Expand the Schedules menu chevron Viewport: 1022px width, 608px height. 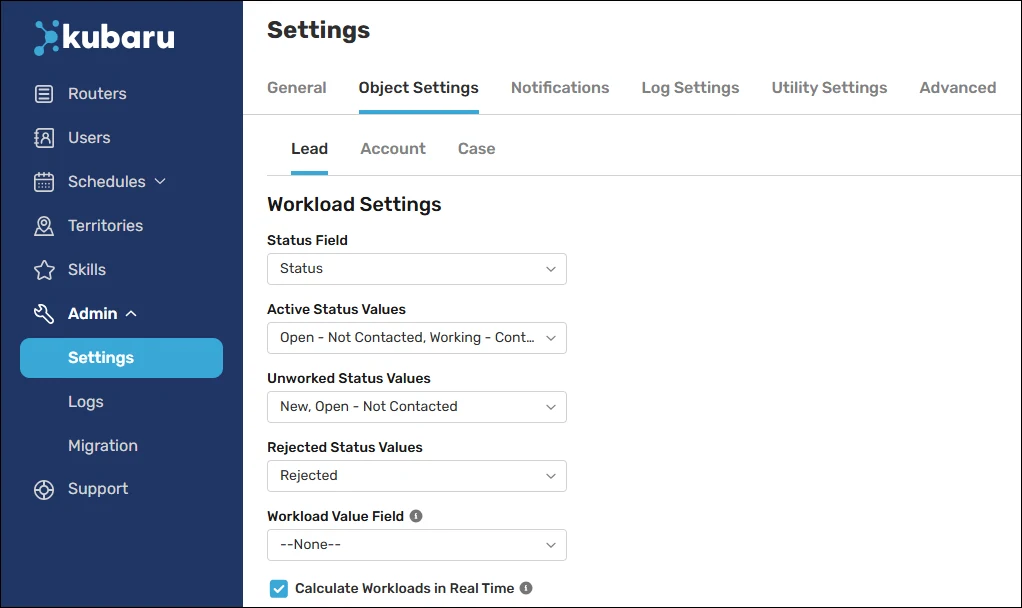pyautogui.click(x=160, y=181)
